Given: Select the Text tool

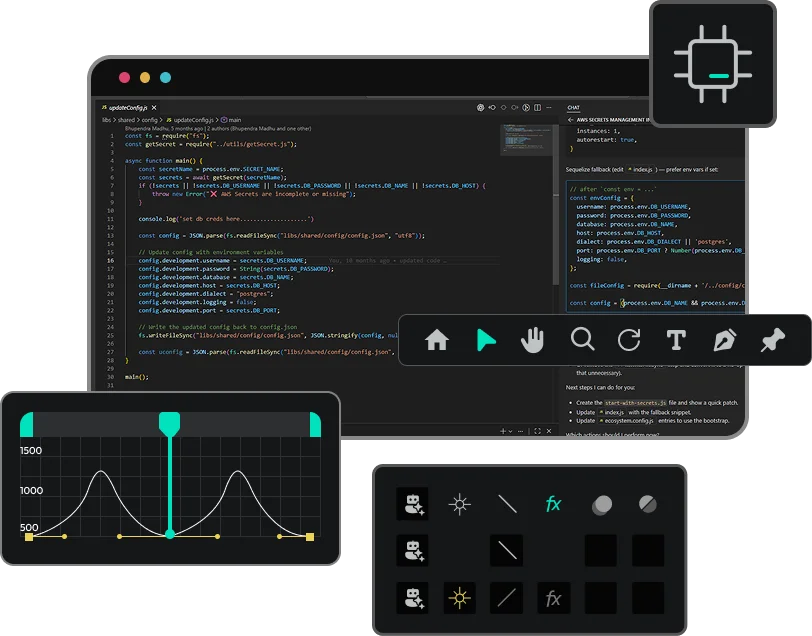Looking at the screenshot, I should (676, 340).
